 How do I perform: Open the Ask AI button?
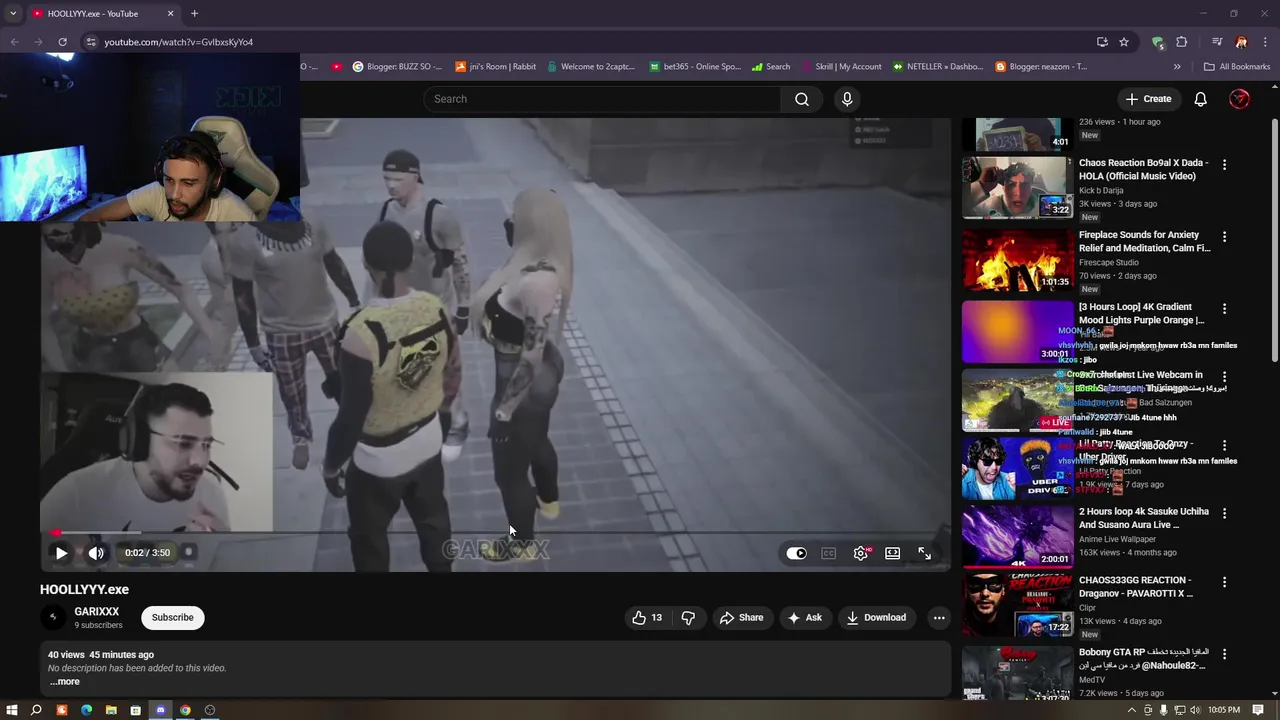(805, 618)
